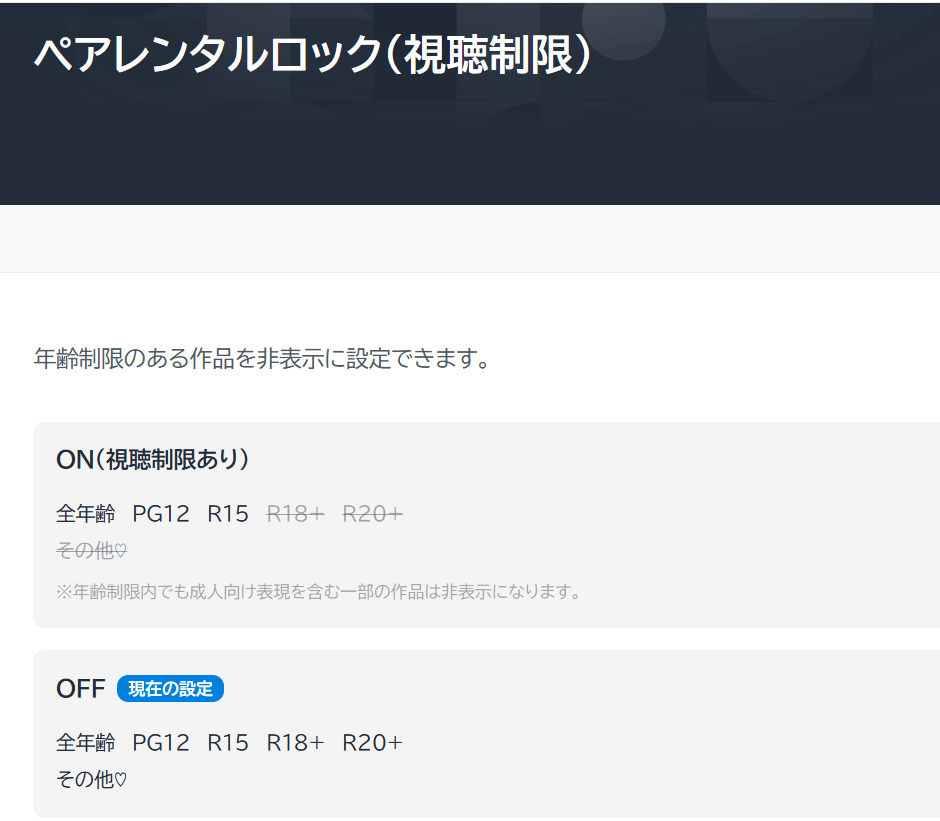The height and width of the screenshot is (821, 940).
Task: Click 全年齢 in the ON card
Action: tap(85, 514)
